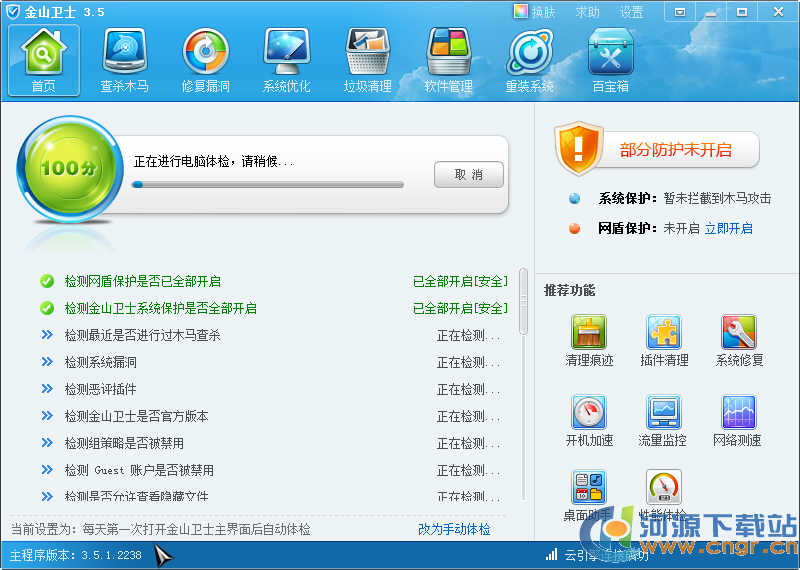Click green check beside 检测网盾保护是否已全部开启
This screenshot has width=800, height=570.
pos(47,281)
